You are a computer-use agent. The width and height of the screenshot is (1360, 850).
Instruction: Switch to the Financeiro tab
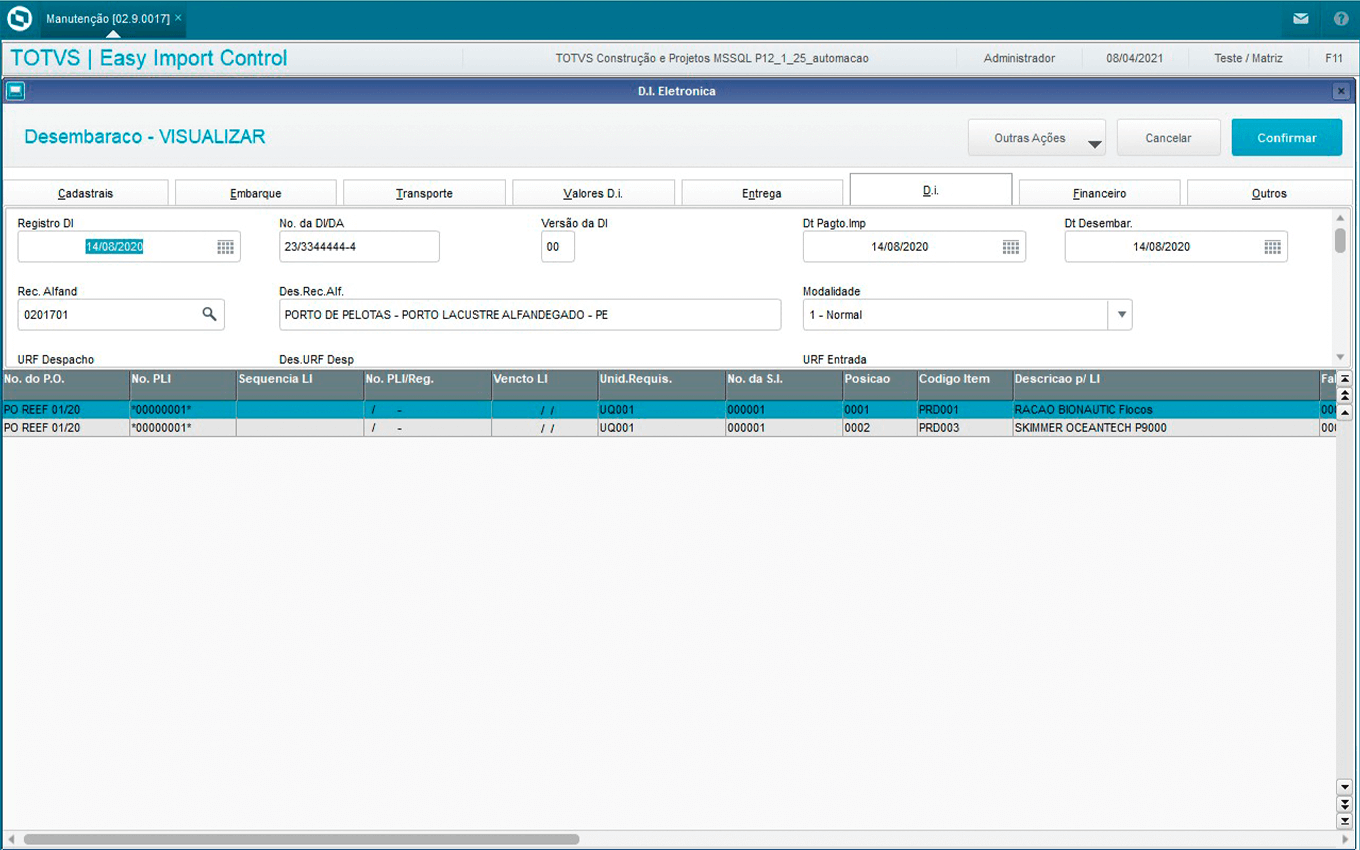point(1099,193)
